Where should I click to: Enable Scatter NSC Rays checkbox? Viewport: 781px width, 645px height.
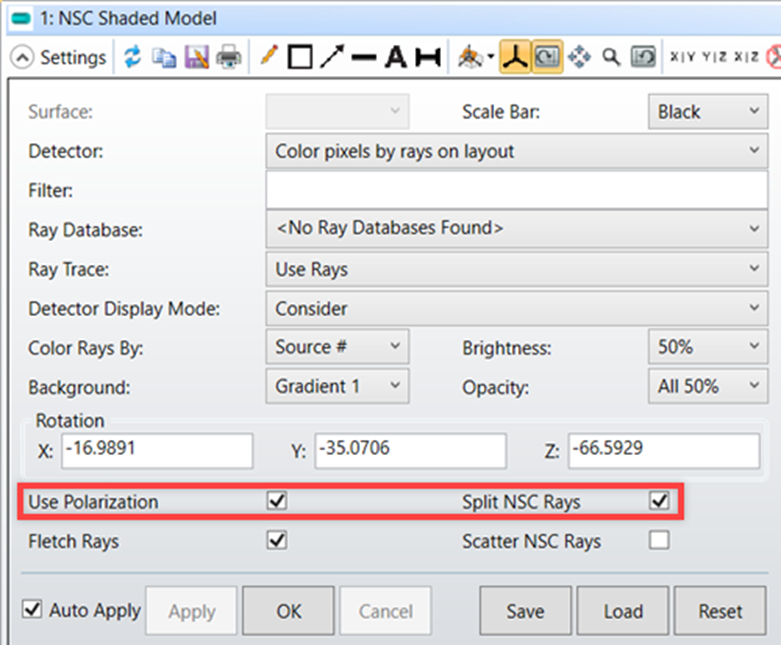tap(659, 541)
